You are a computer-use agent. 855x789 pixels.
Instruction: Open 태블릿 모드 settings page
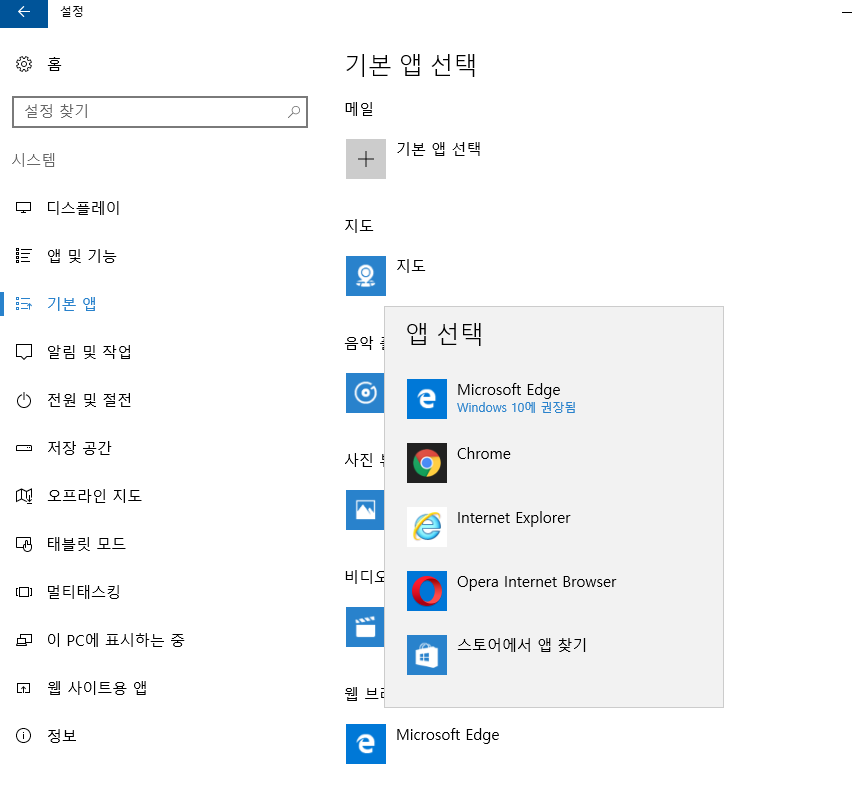(x=86, y=544)
